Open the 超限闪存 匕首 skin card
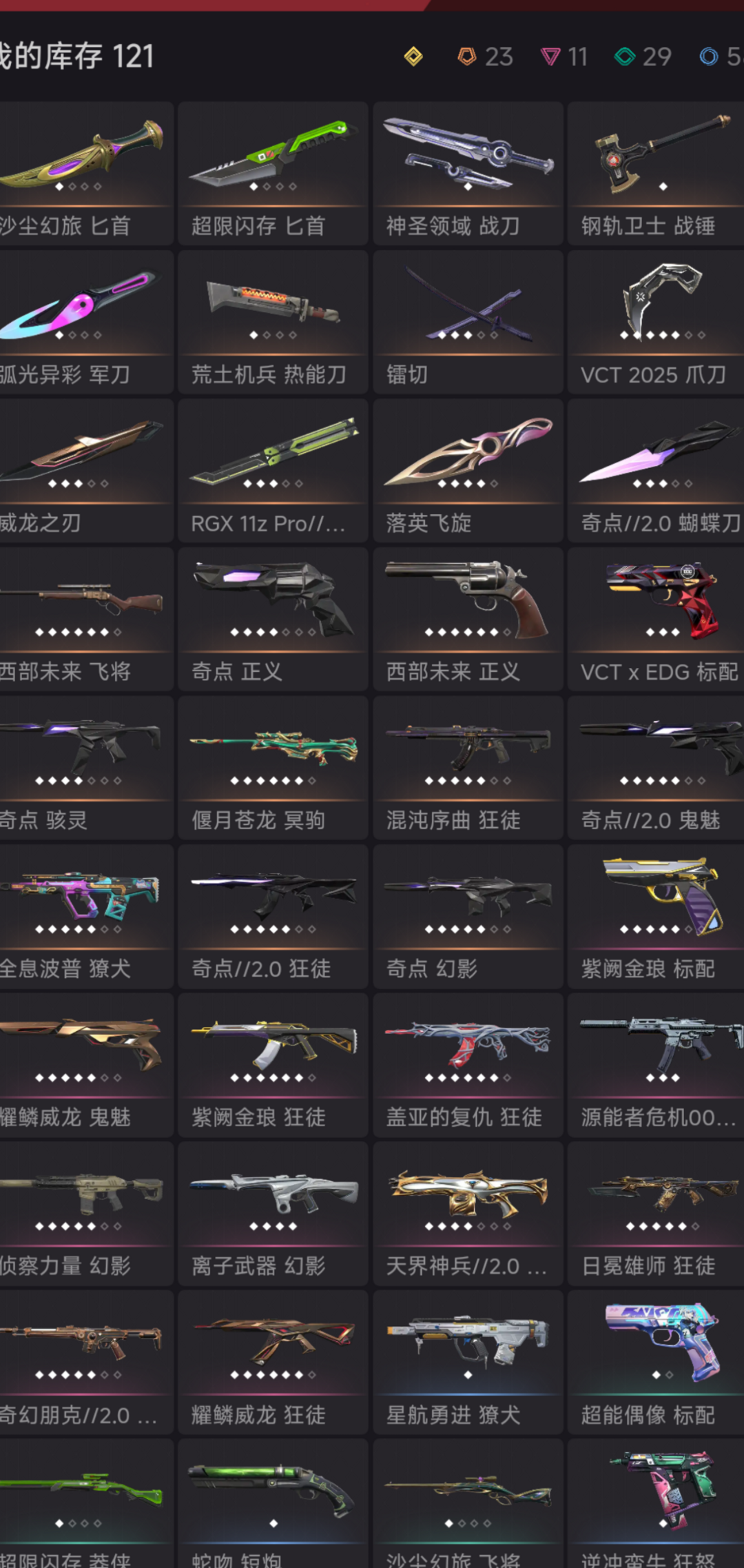 pyautogui.click(x=273, y=174)
